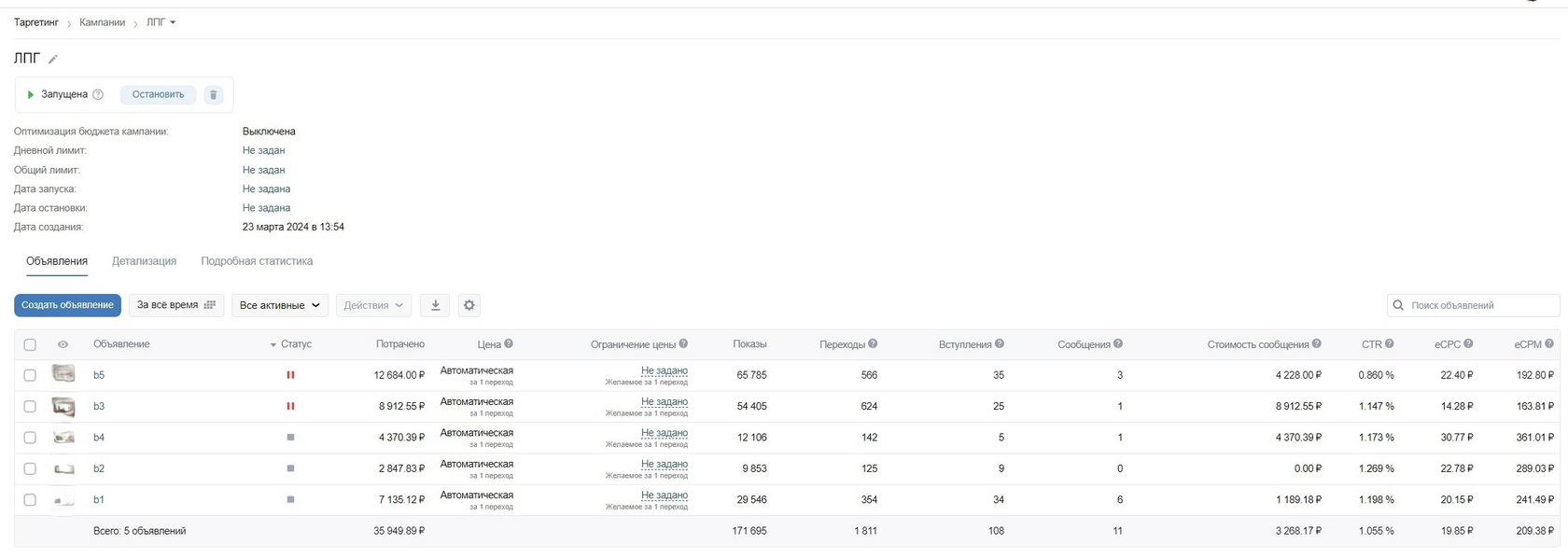Viewport: 1568px width, 558px height.
Task: Switch to the Детализация tab
Action: point(144,261)
